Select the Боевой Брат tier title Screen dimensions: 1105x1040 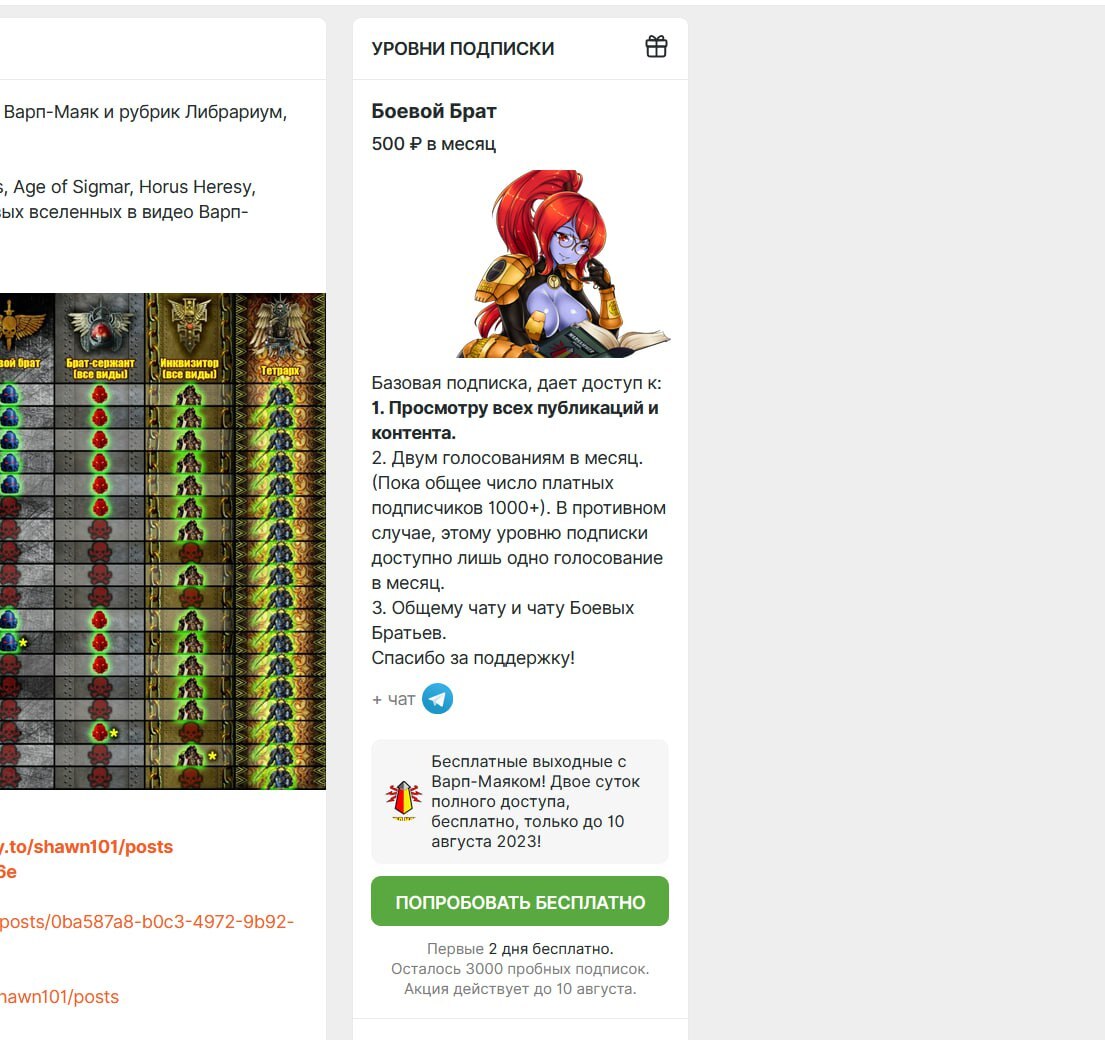[434, 111]
